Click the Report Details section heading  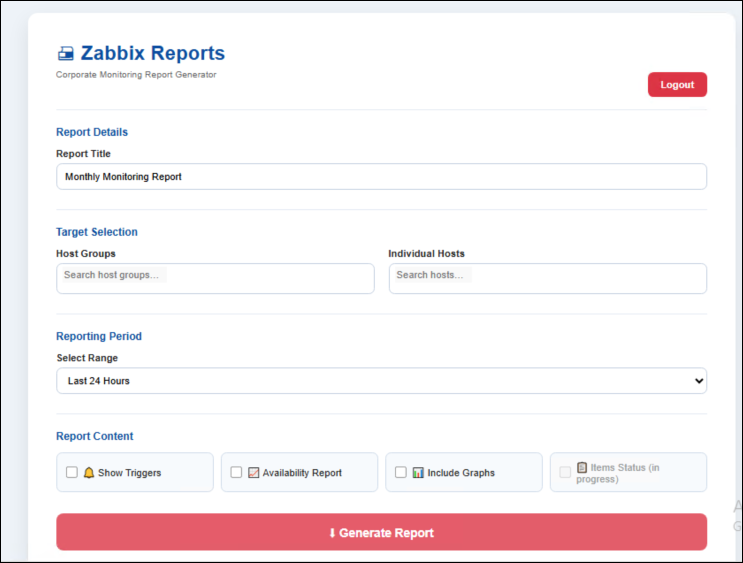click(92, 132)
